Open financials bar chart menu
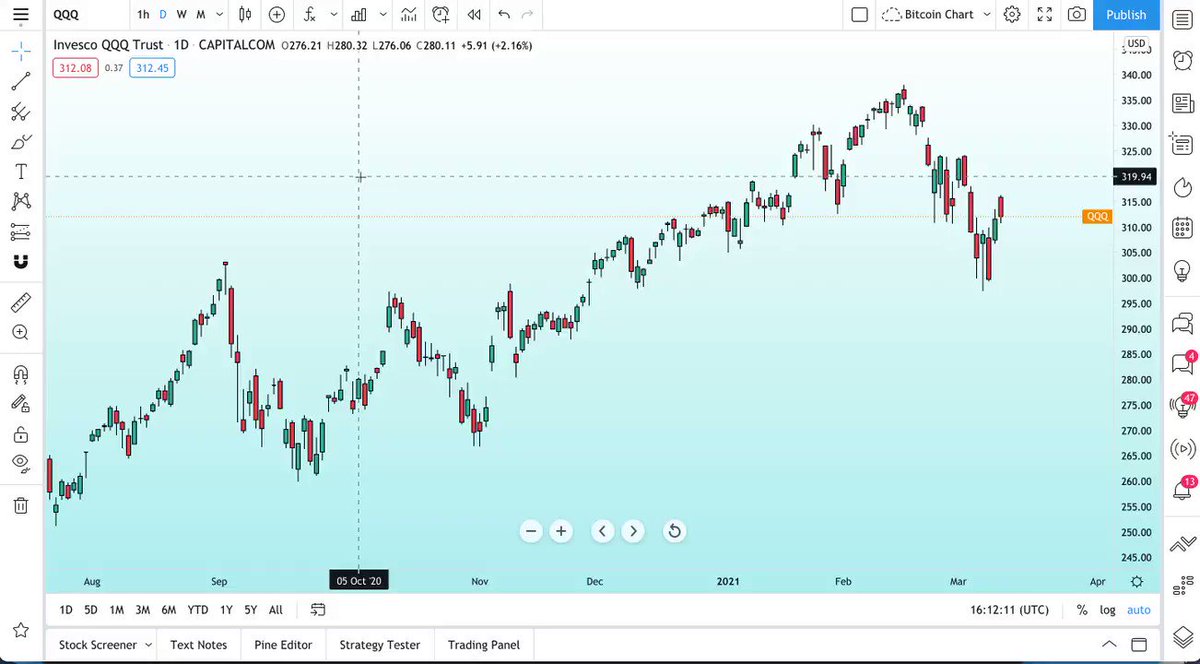 pos(358,15)
